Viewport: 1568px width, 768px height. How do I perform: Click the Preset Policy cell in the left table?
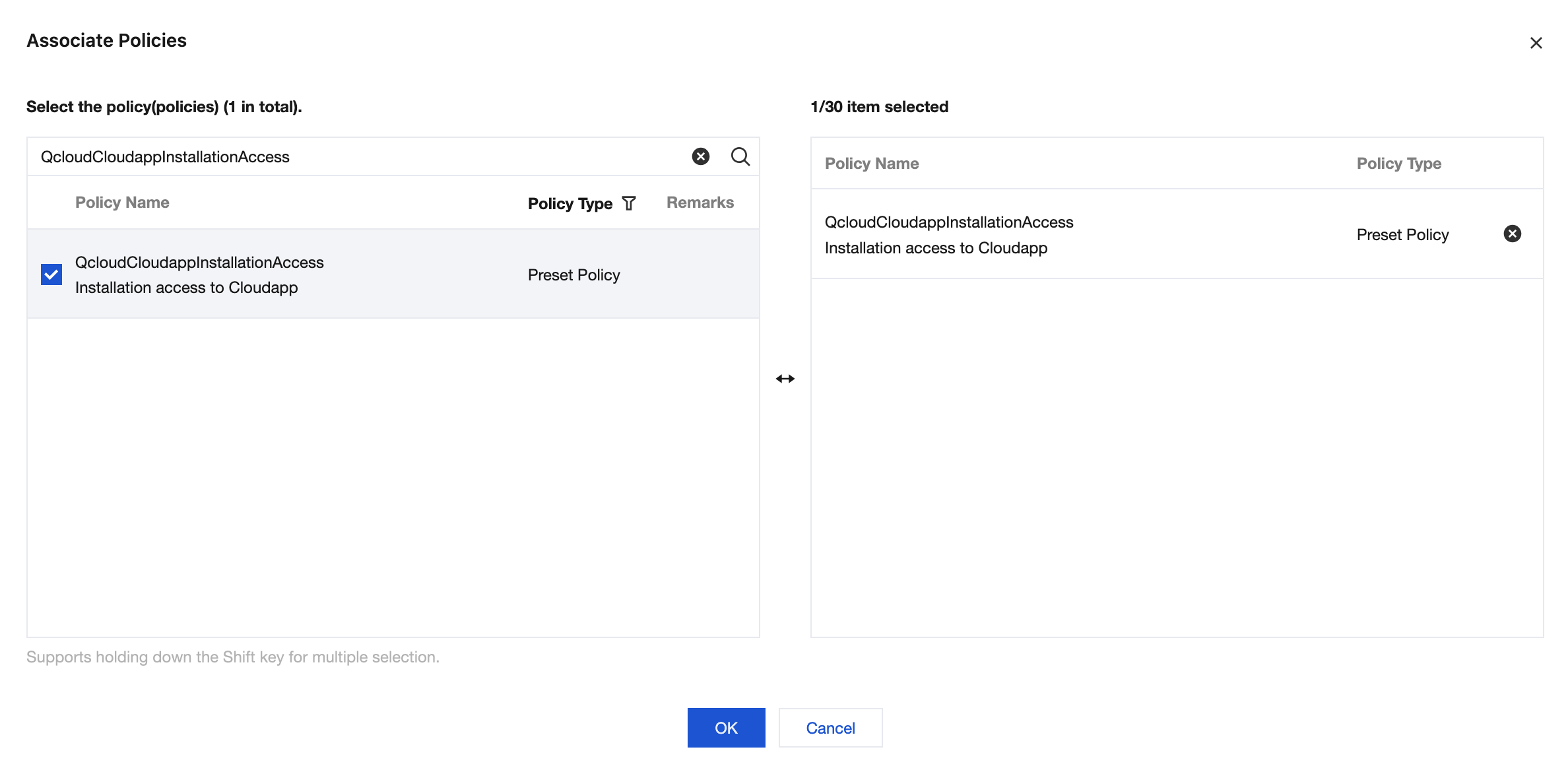573,275
